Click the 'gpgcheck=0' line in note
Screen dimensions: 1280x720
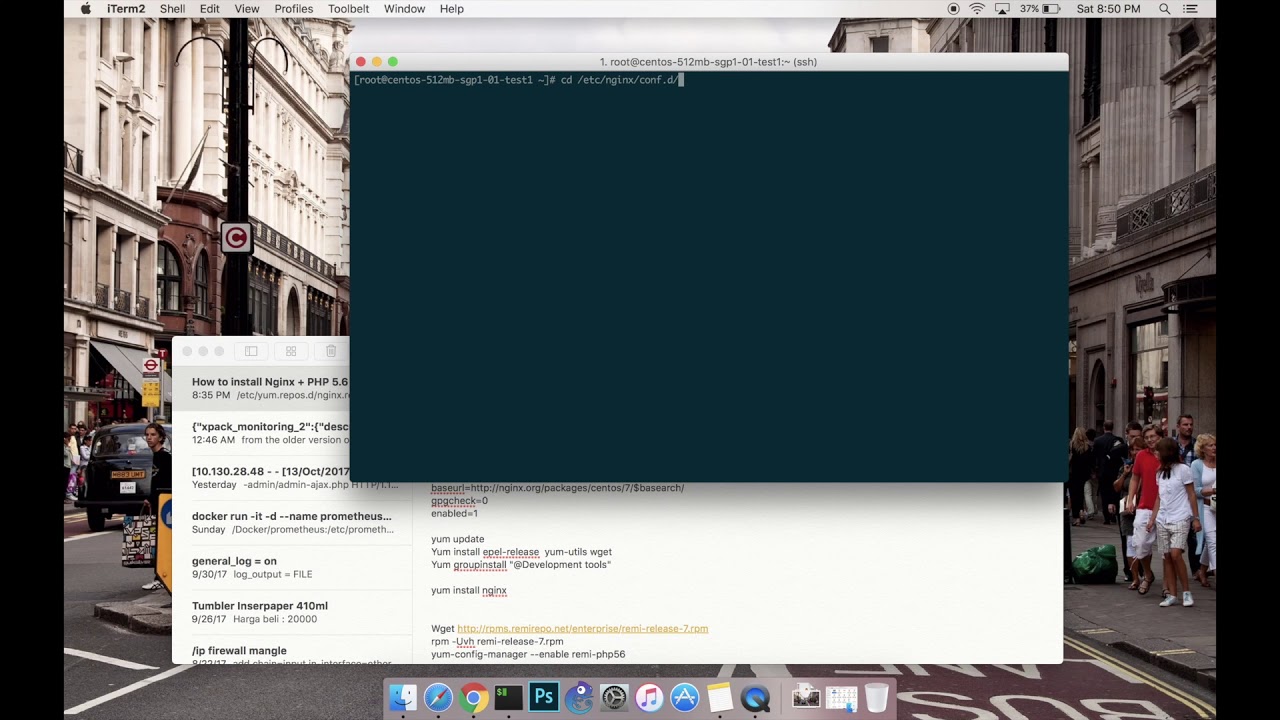coord(459,501)
